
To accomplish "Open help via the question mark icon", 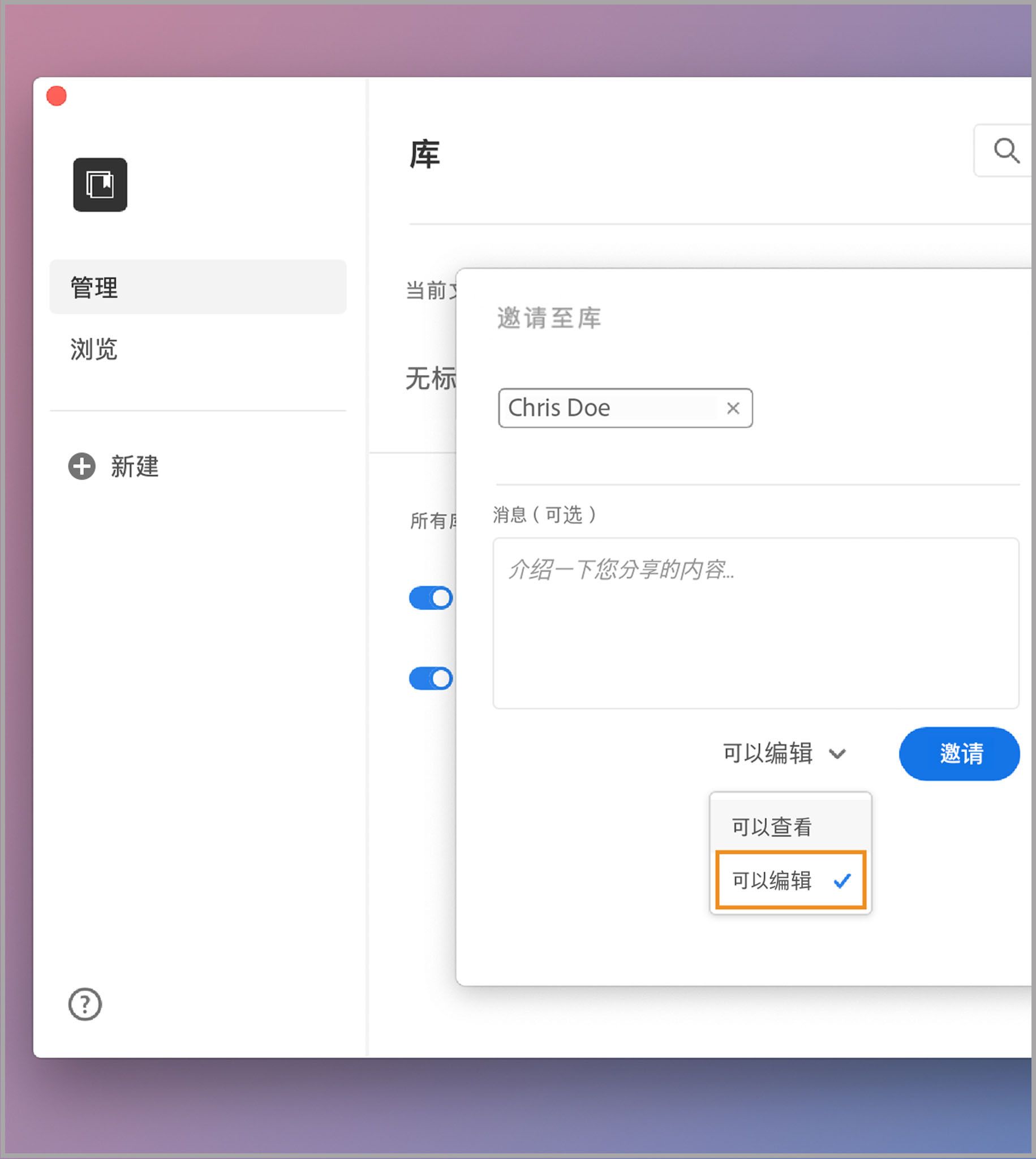I will (x=84, y=1005).
